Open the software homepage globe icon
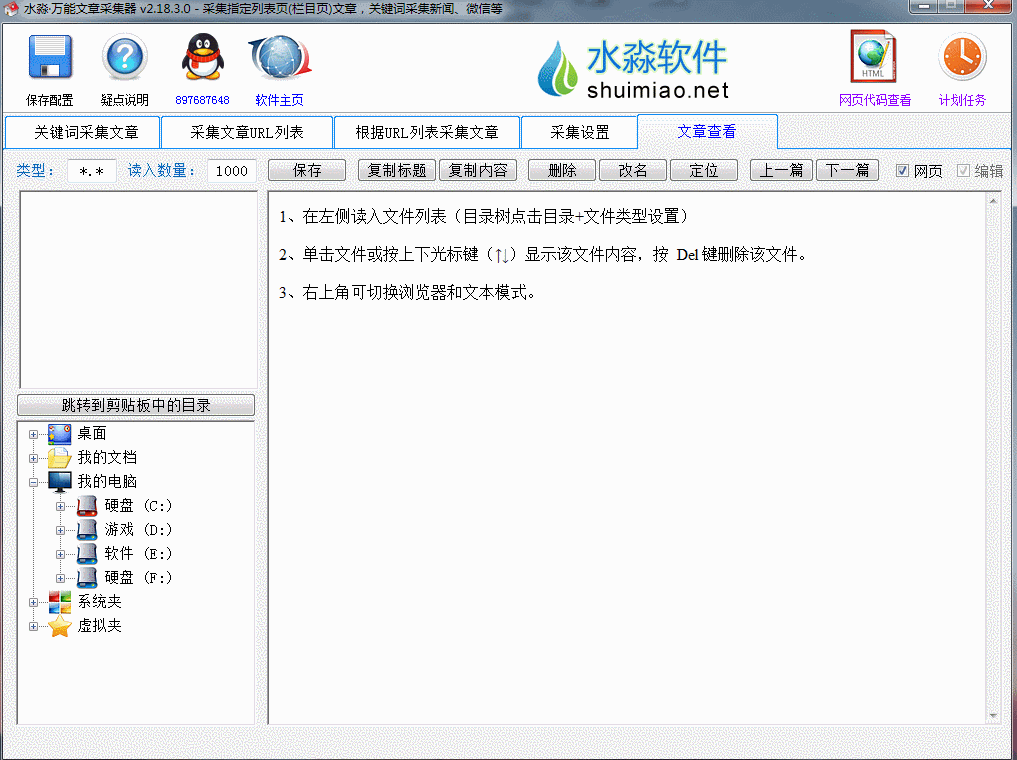Image resolution: width=1017 pixels, height=760 pixels. coord(279,58)
